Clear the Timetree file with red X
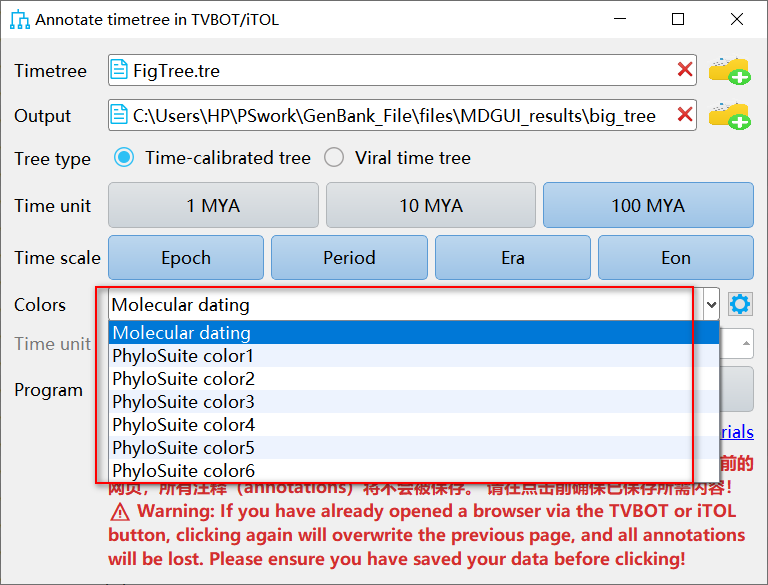768x585 pixels. click(685, 70)
